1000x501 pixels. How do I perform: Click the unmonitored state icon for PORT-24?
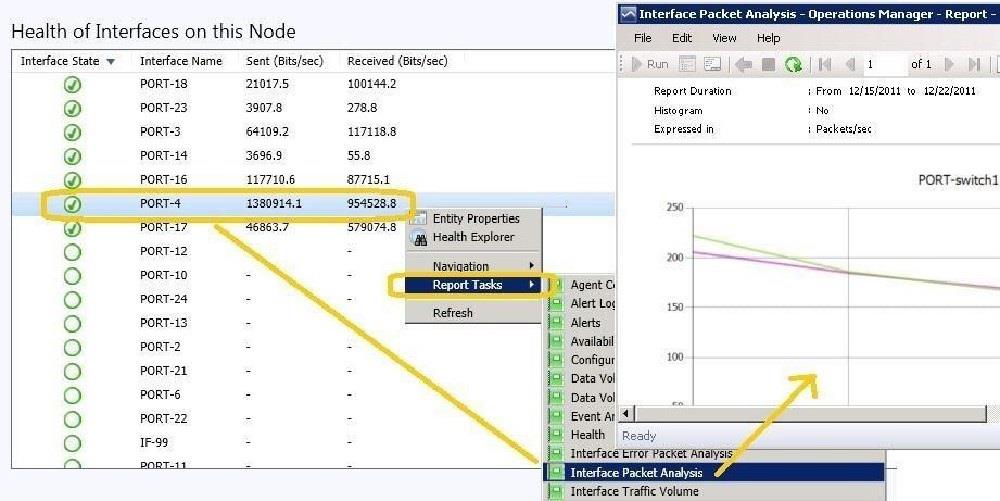coord(73,300)
